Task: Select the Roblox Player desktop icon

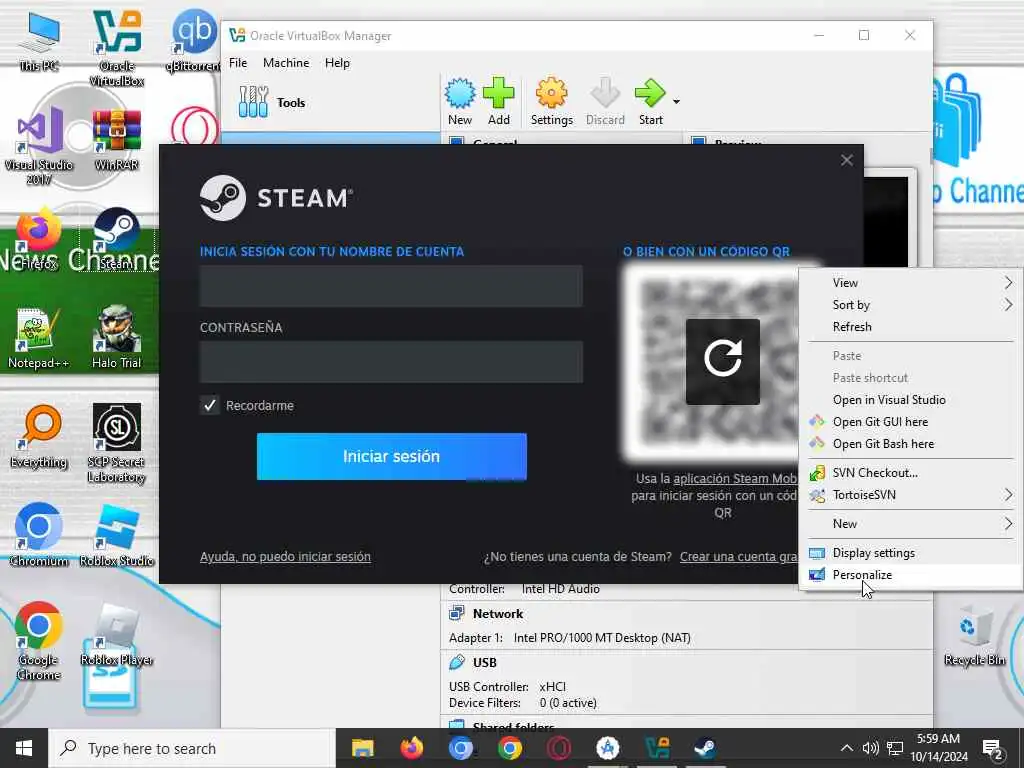Action: (x=117, y=635)
